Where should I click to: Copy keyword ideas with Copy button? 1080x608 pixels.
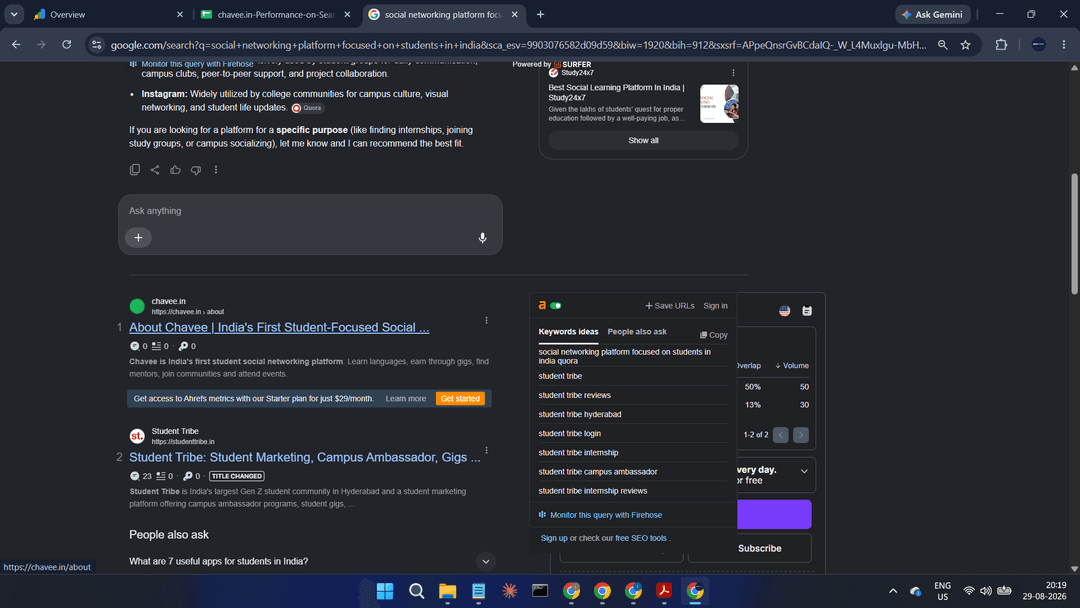tap(714, 335)
